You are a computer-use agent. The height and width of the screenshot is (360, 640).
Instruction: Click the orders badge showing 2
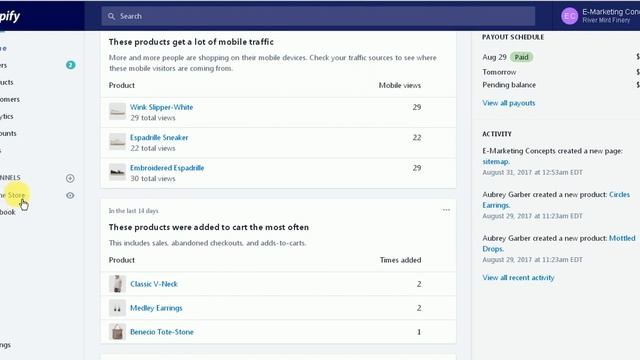click(70, 65)
